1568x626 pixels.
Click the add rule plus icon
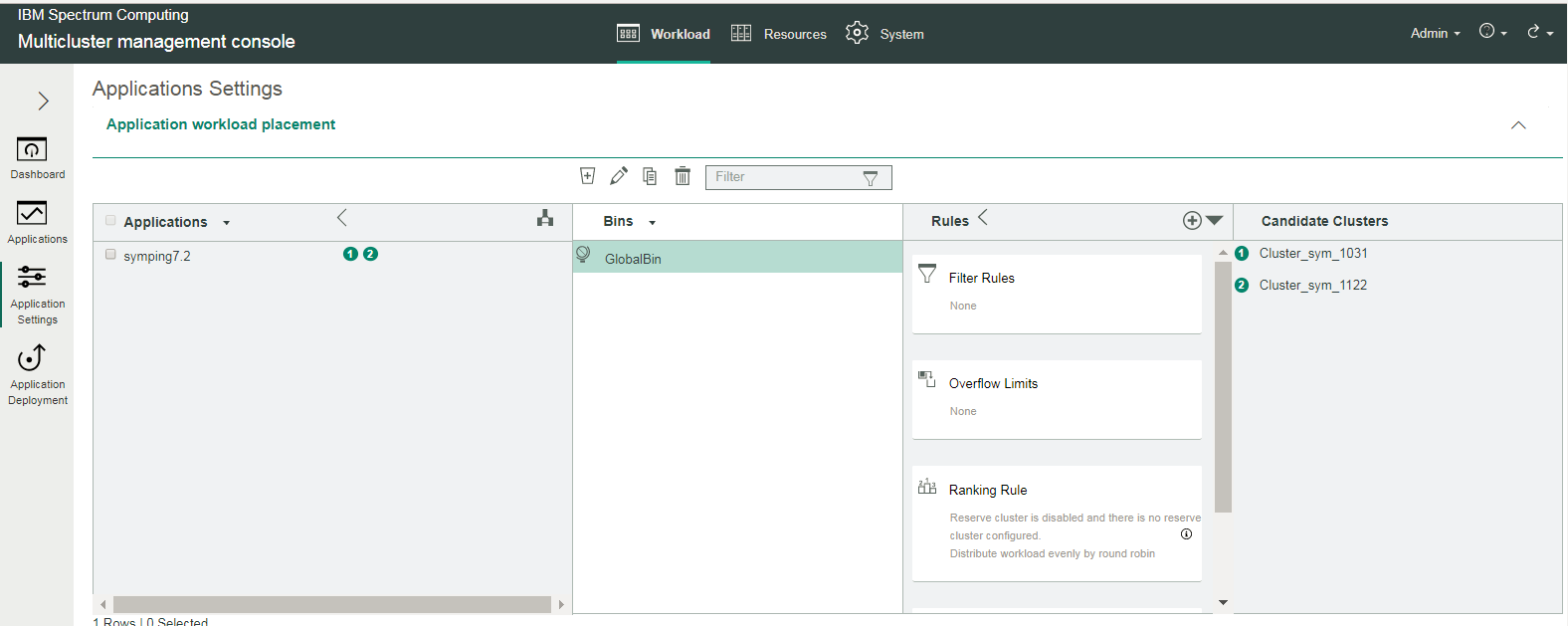click(x=1192, y=221)
